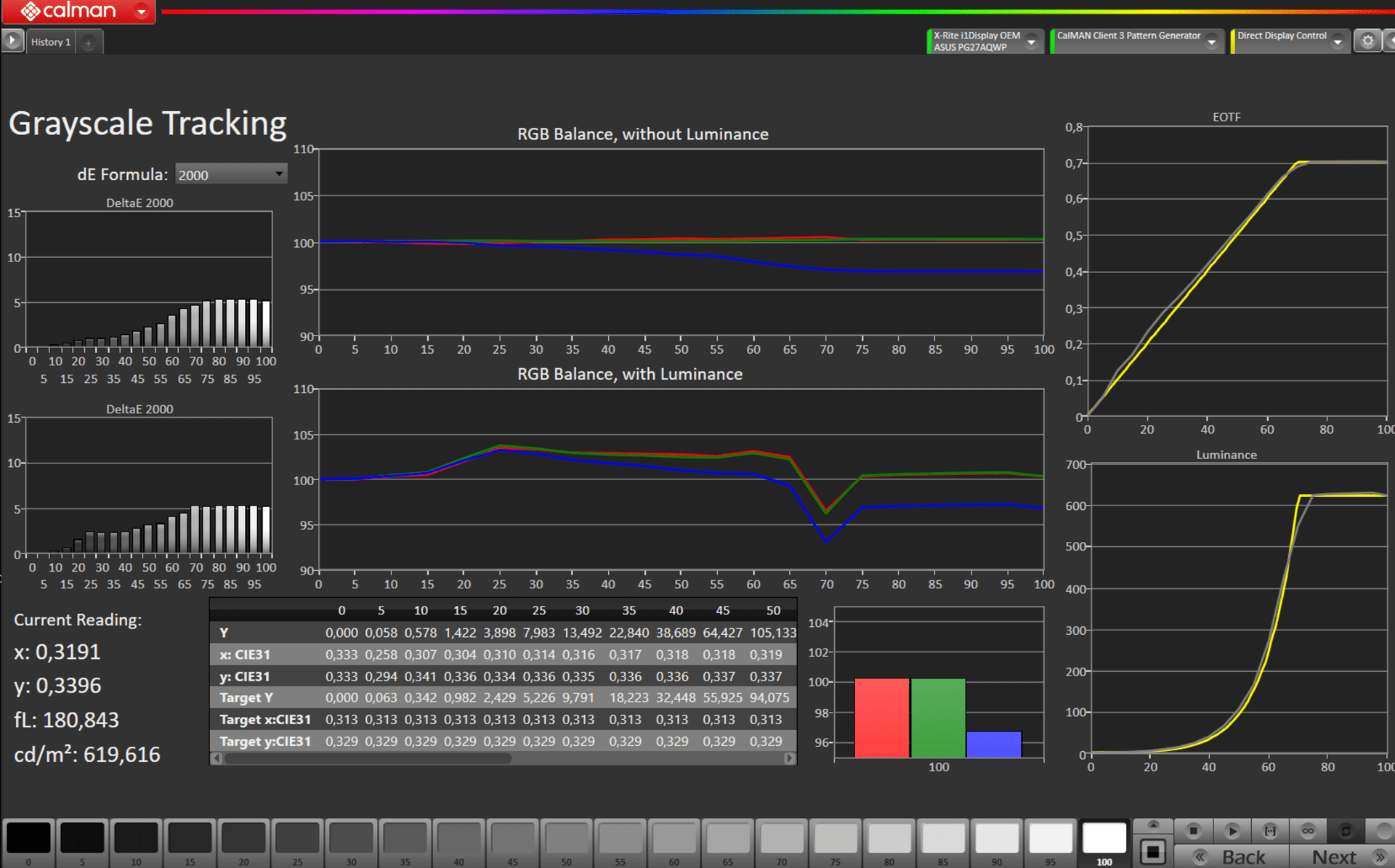This screenshot has height=868, width=1395.
Task: Toggle the refresh/auto-advance icon
Action: pos(1346,830)
